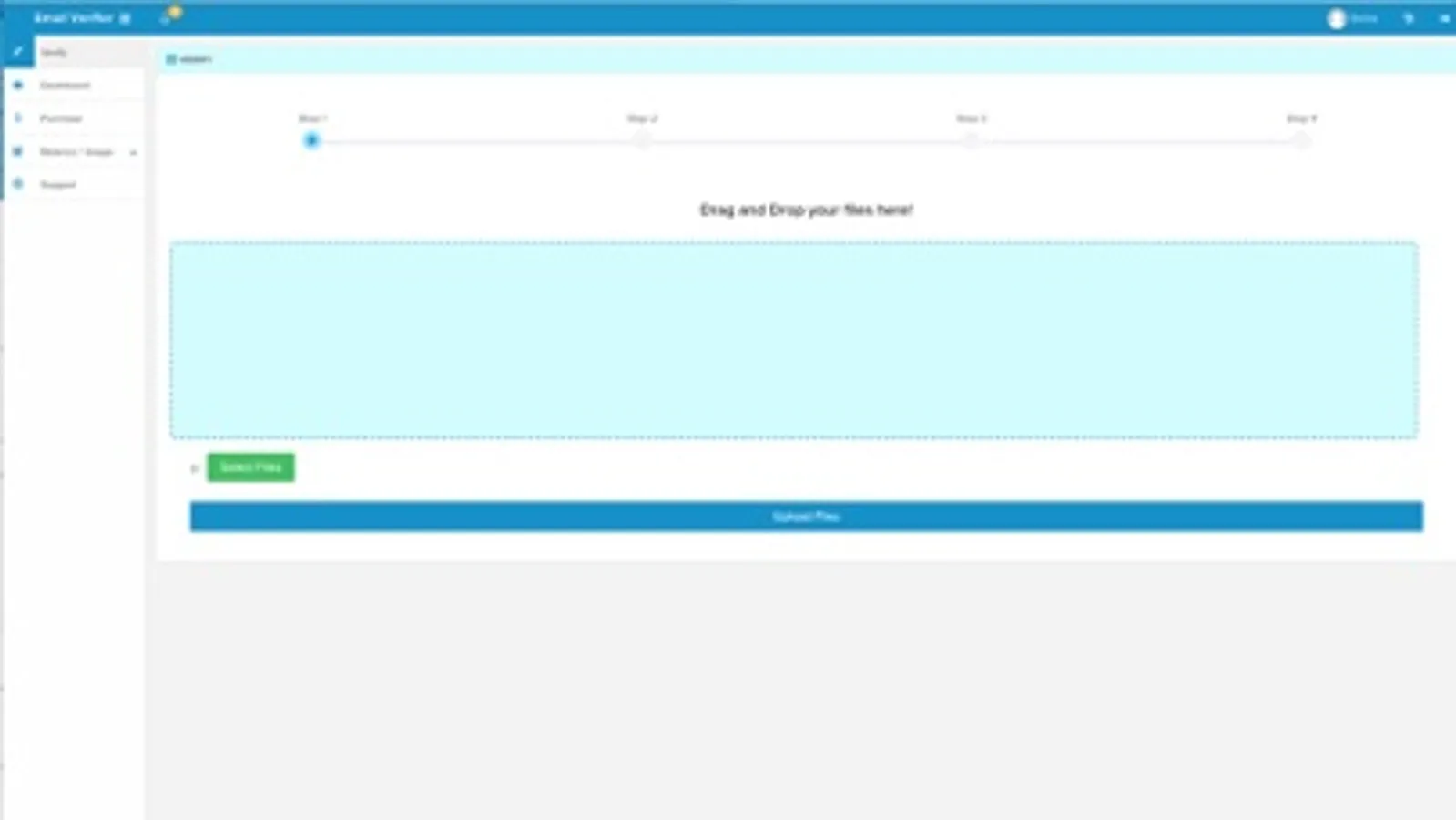Open notifications icon with the yellow badge
1456x820 pixels.
[x=169, y=16]
